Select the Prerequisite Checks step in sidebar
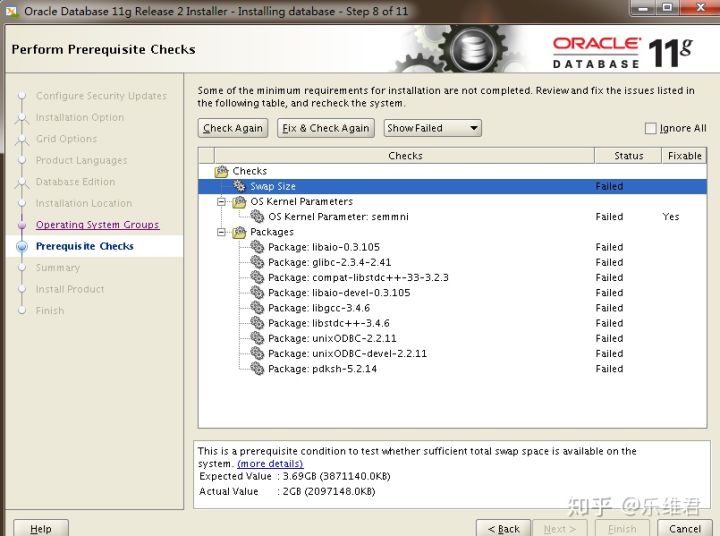The image size is (720, 536). (84, 246)
